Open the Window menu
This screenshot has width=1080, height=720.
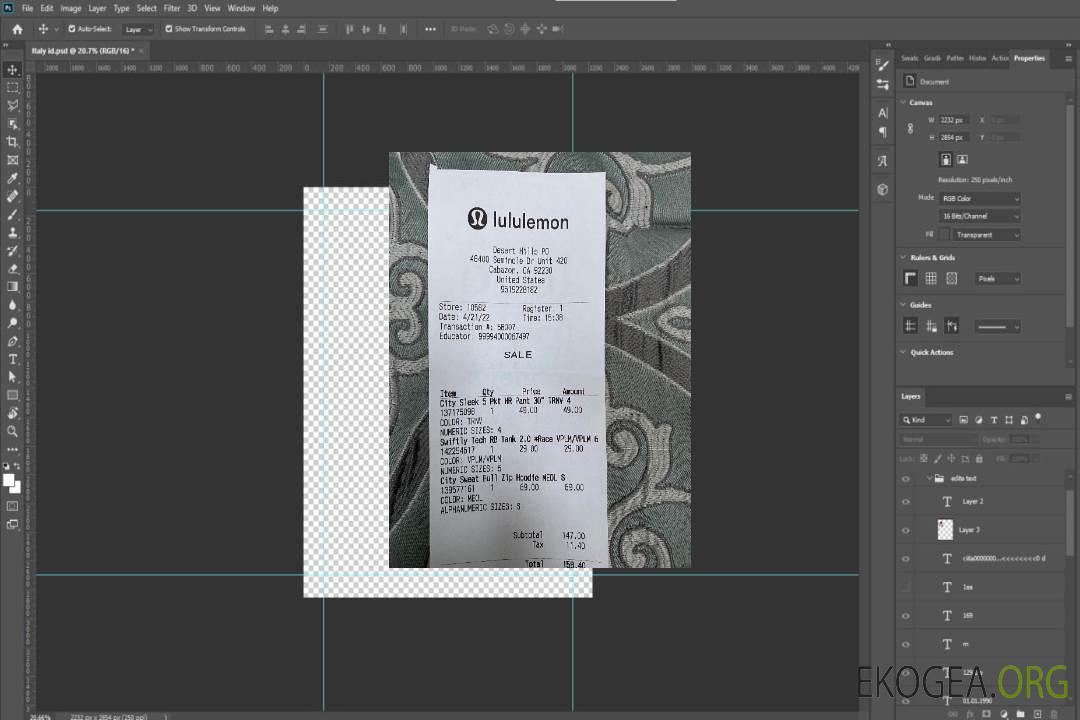click(241, 8)
